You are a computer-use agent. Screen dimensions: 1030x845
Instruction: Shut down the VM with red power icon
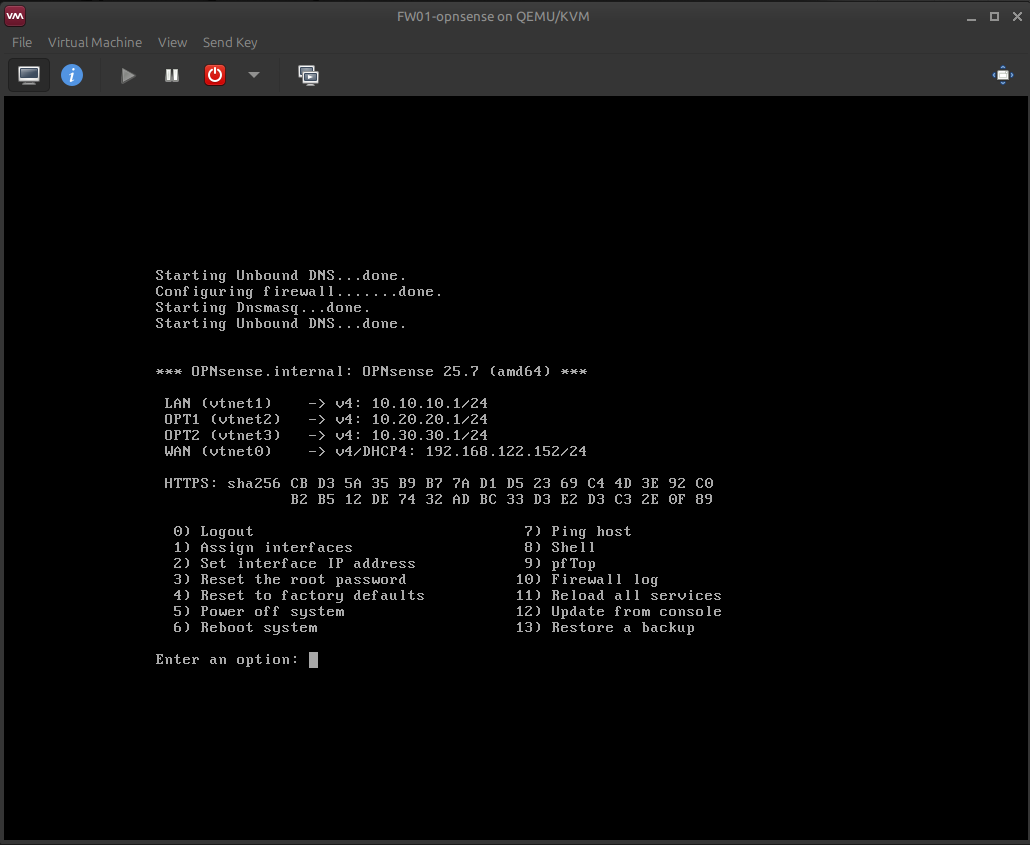[214, 74]
